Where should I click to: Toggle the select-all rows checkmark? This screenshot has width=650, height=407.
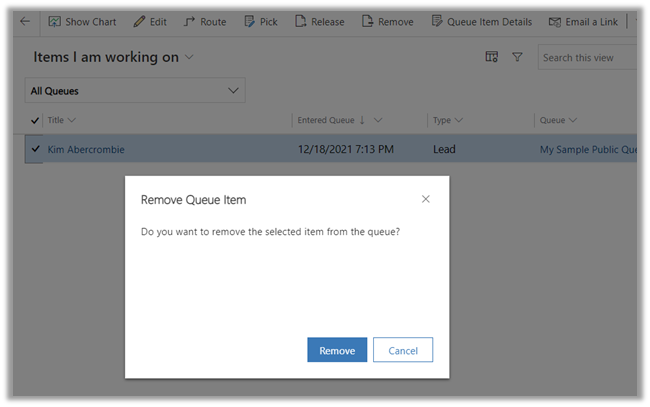[x=36, y=120]
